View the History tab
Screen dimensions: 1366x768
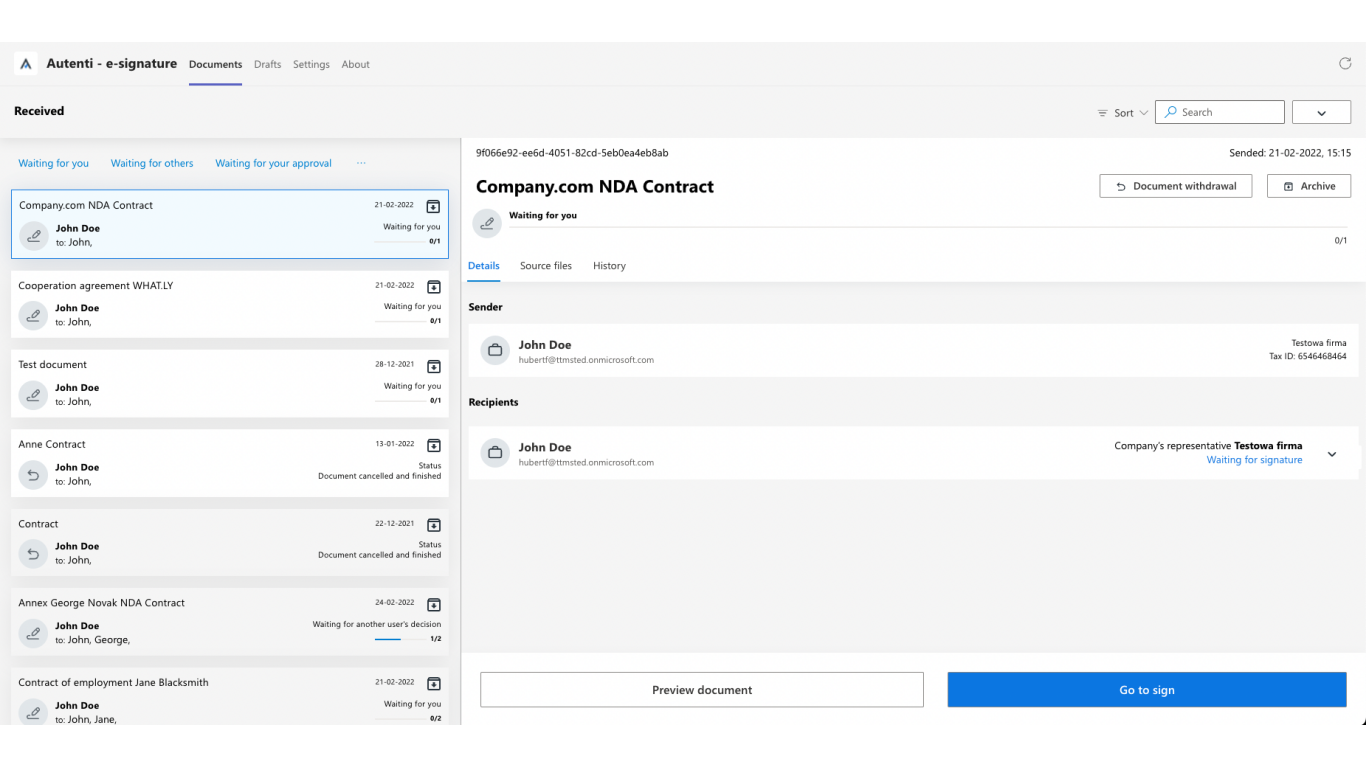[609, 266]
